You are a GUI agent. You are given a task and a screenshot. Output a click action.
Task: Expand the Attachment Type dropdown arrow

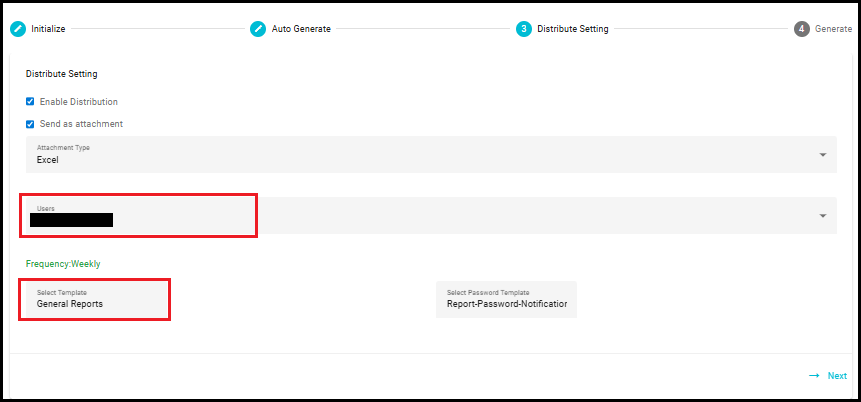click(823, 155)
